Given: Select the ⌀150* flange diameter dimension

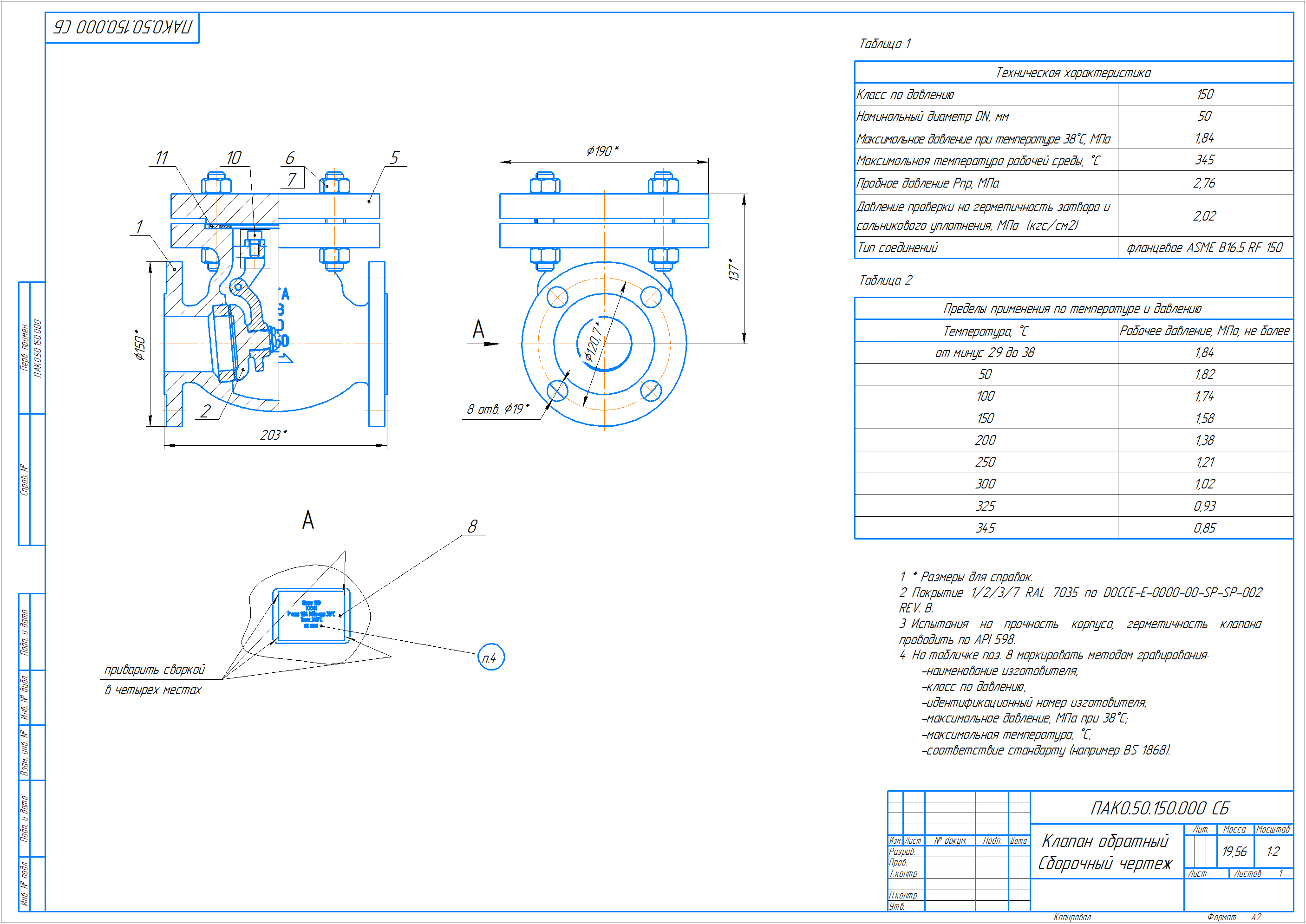Looking at the screenshot, I should coord(140,345).
